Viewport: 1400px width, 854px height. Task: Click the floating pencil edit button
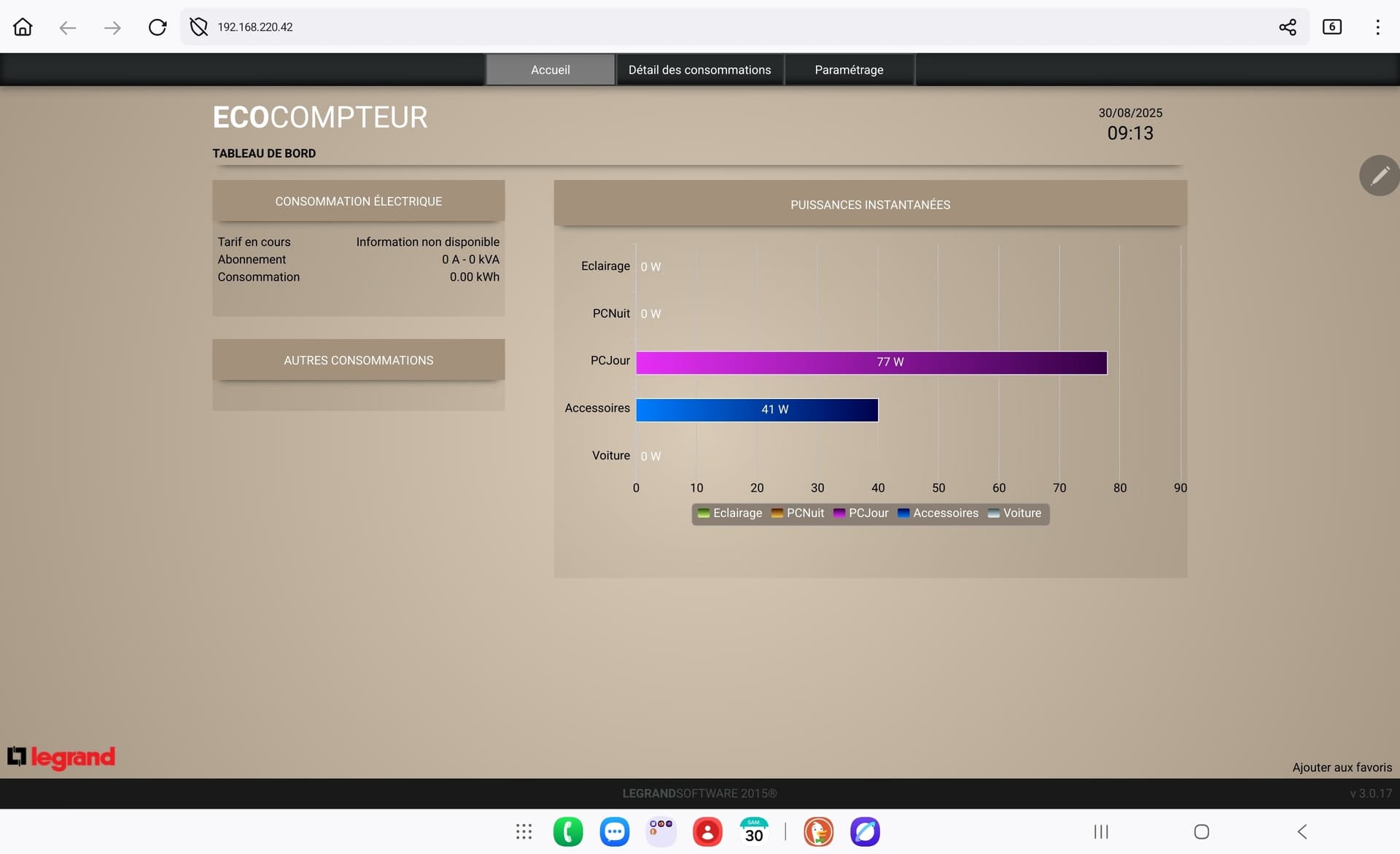1379,175
